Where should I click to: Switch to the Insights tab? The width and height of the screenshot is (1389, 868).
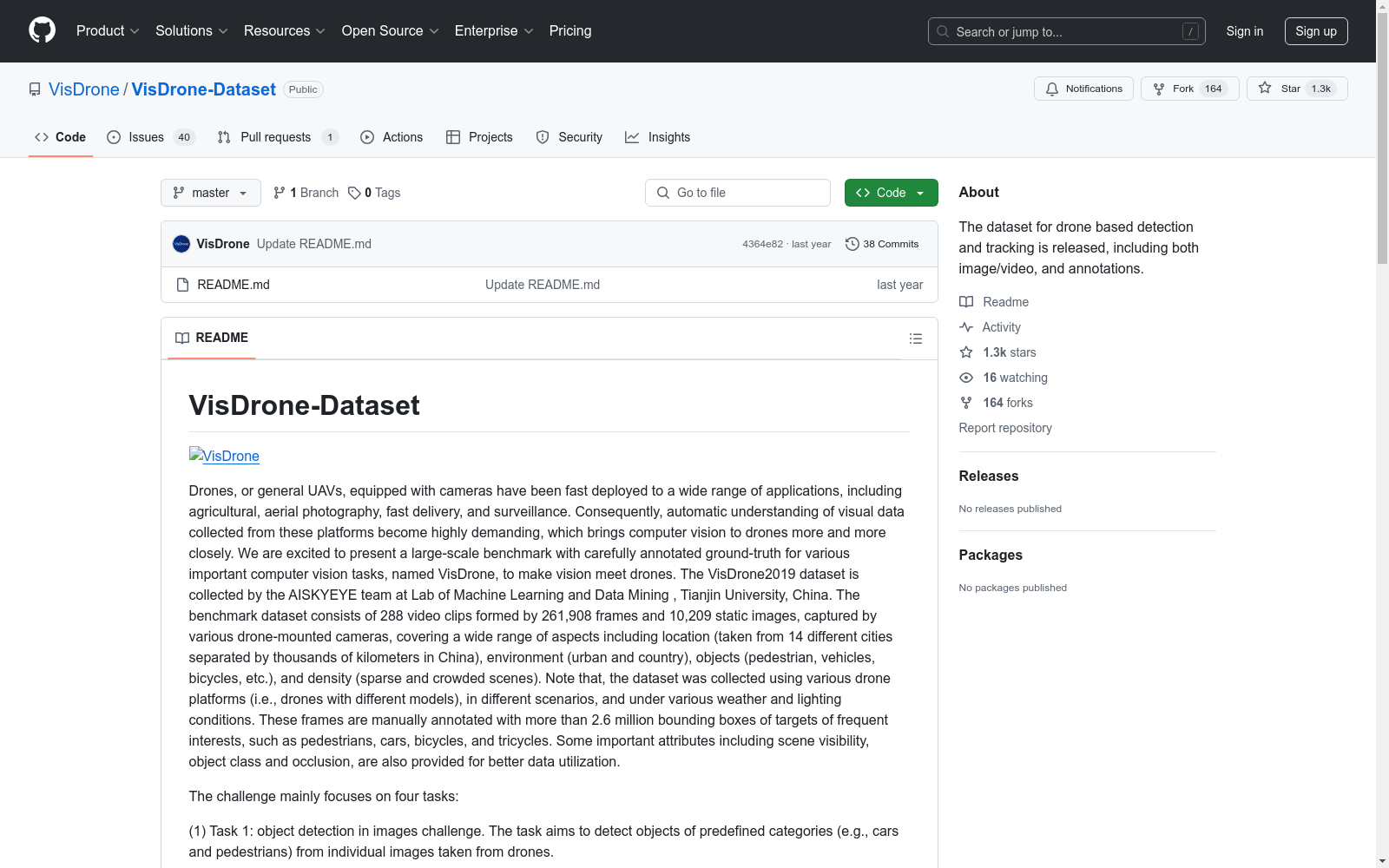pyautogui.click(x=658, y=137)
